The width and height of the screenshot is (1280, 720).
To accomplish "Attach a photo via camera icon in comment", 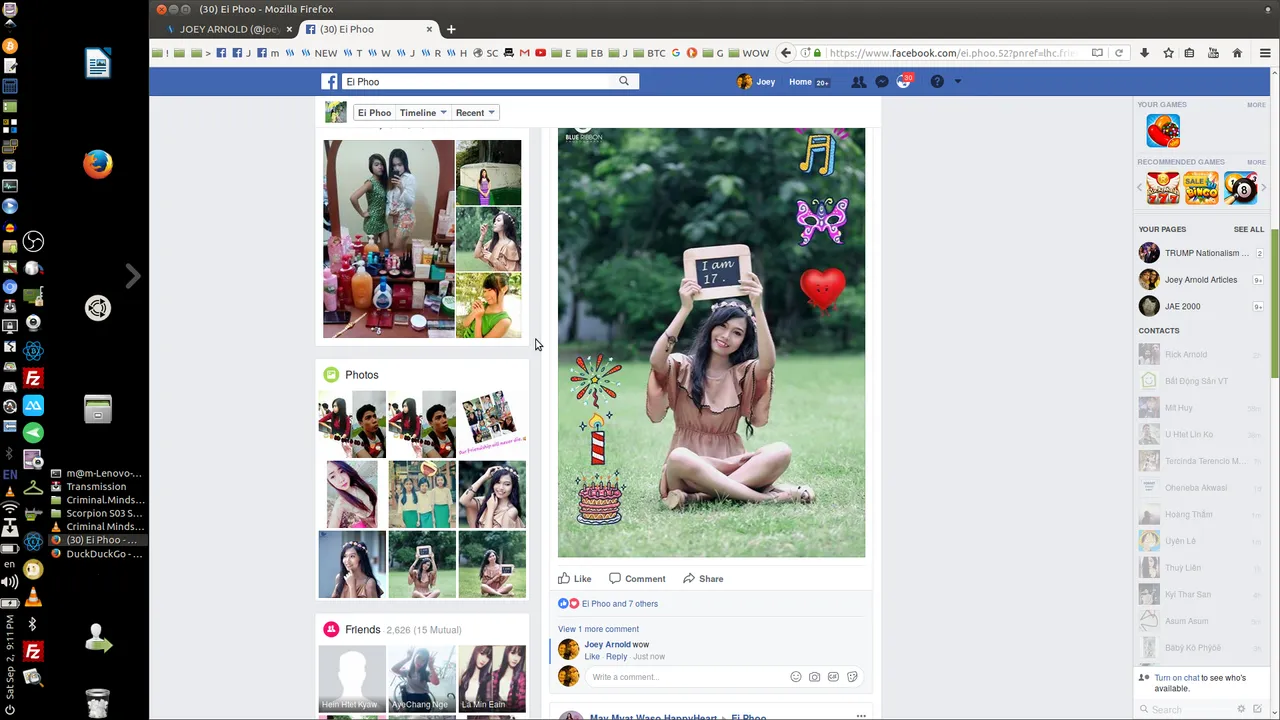I will coord(815,677).
